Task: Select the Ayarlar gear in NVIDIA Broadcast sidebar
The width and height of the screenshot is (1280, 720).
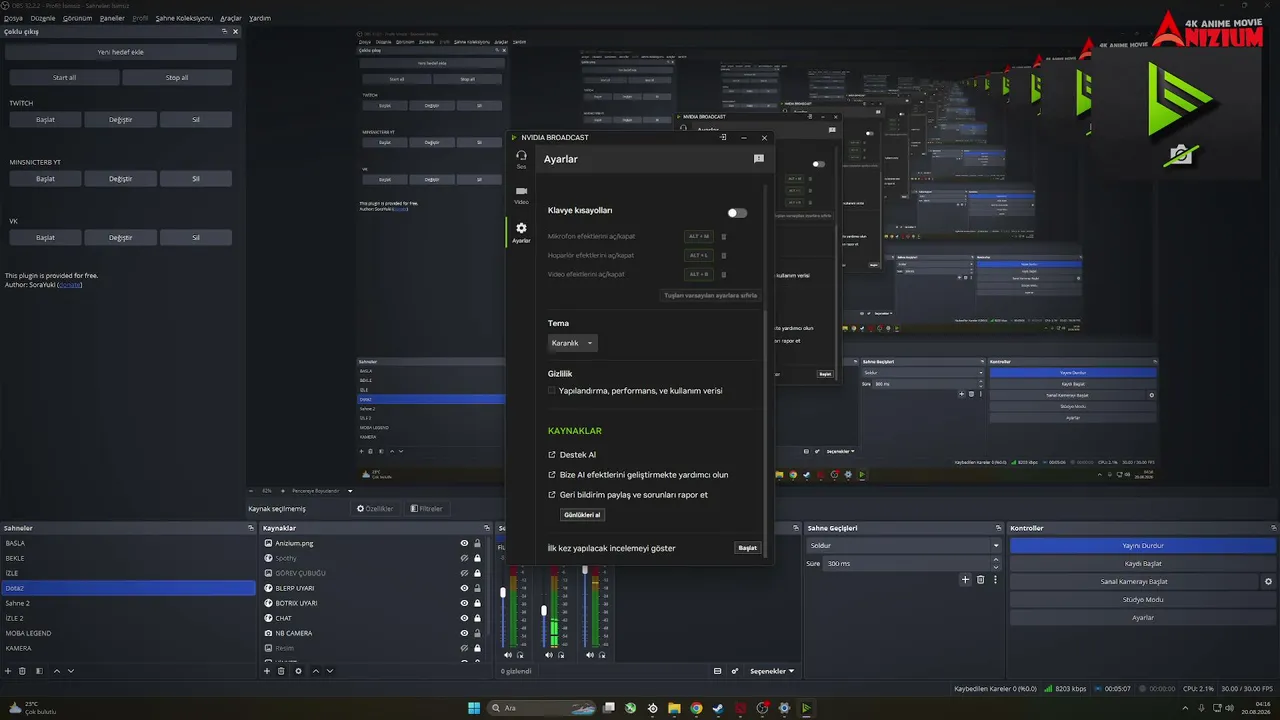Action: pyautogui.click(x=521, y=232)
